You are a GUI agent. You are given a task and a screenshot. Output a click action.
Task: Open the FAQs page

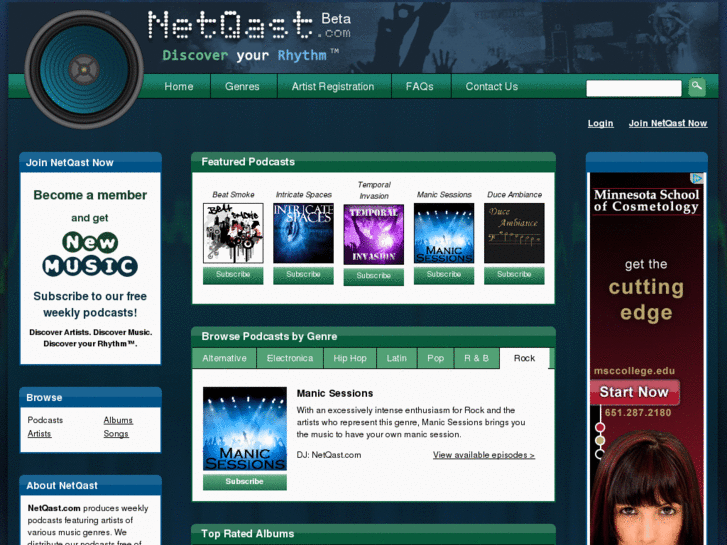[420, 87]
